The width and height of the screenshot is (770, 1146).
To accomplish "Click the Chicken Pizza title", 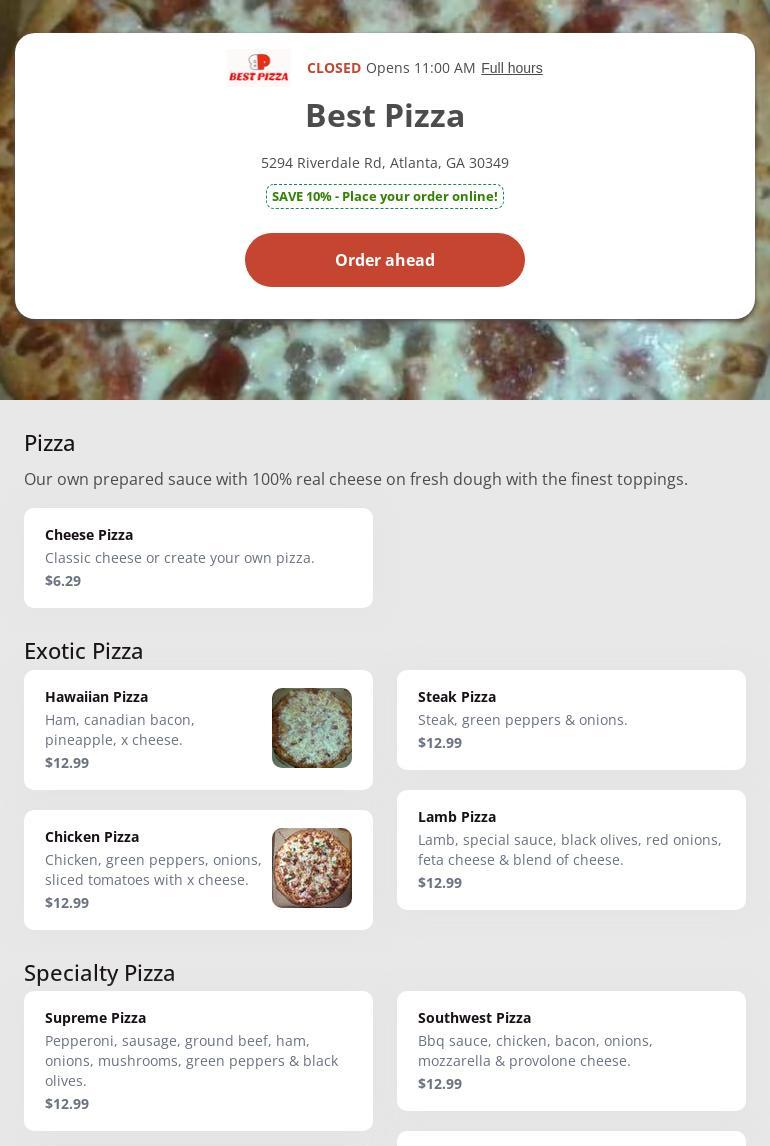I will 92,837.
